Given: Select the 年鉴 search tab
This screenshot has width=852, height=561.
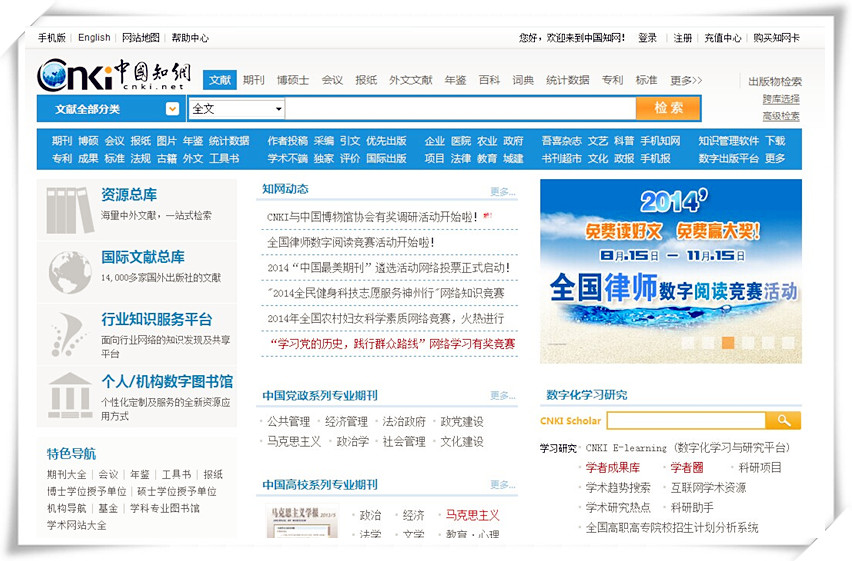Looking at the screenshot, I should tap(455, 80).
